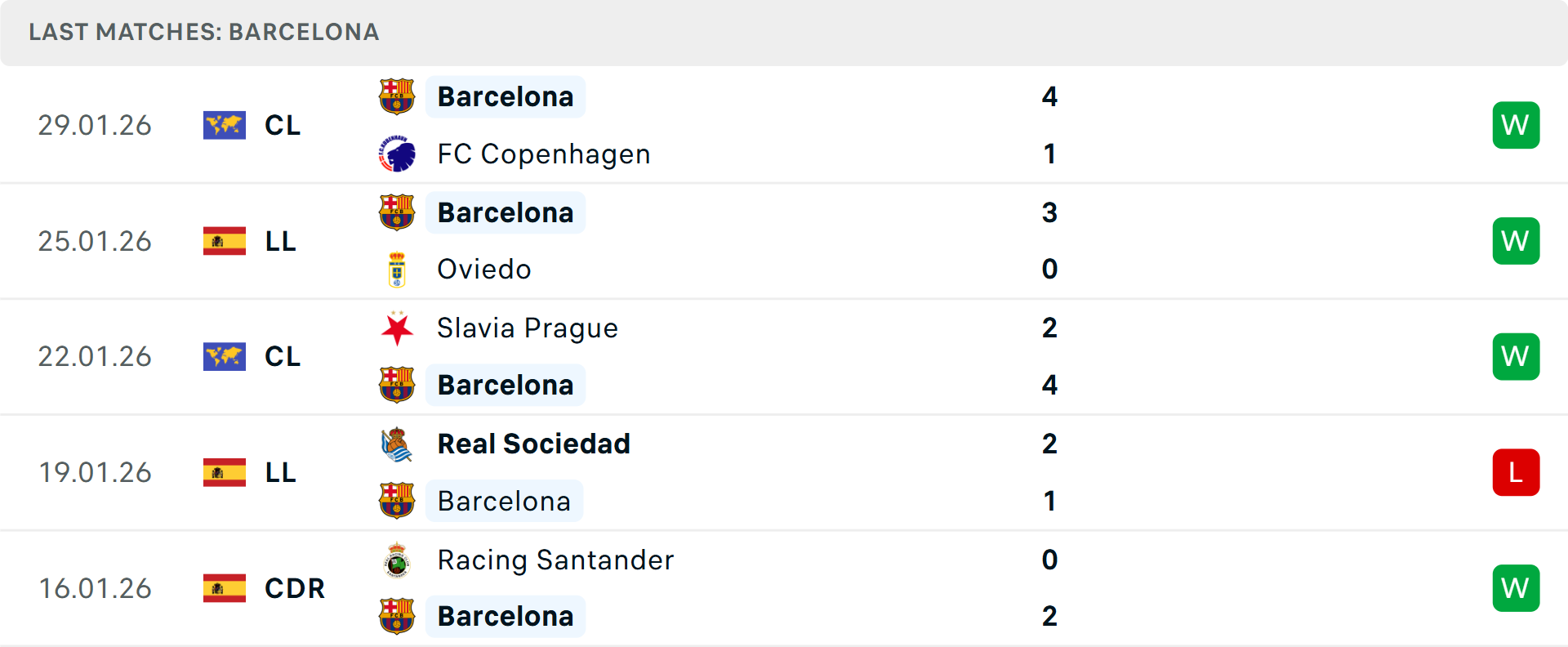Click the score 4 in the Copenhagen match
Viewport: 1568px width, 647px height.
click(1050, 96)
